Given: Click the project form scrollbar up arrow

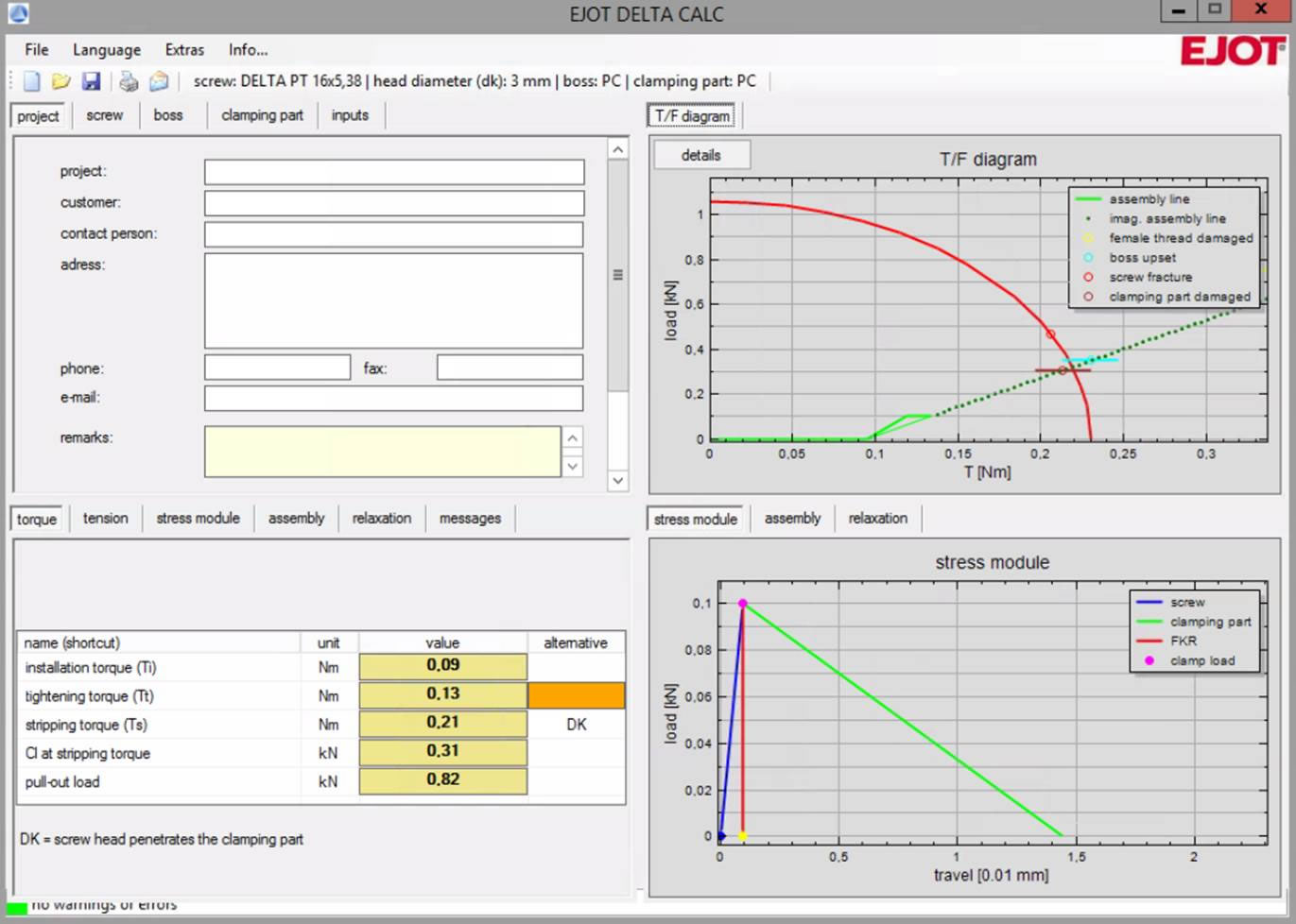Looking at the screenshot, I should point(617,149).
